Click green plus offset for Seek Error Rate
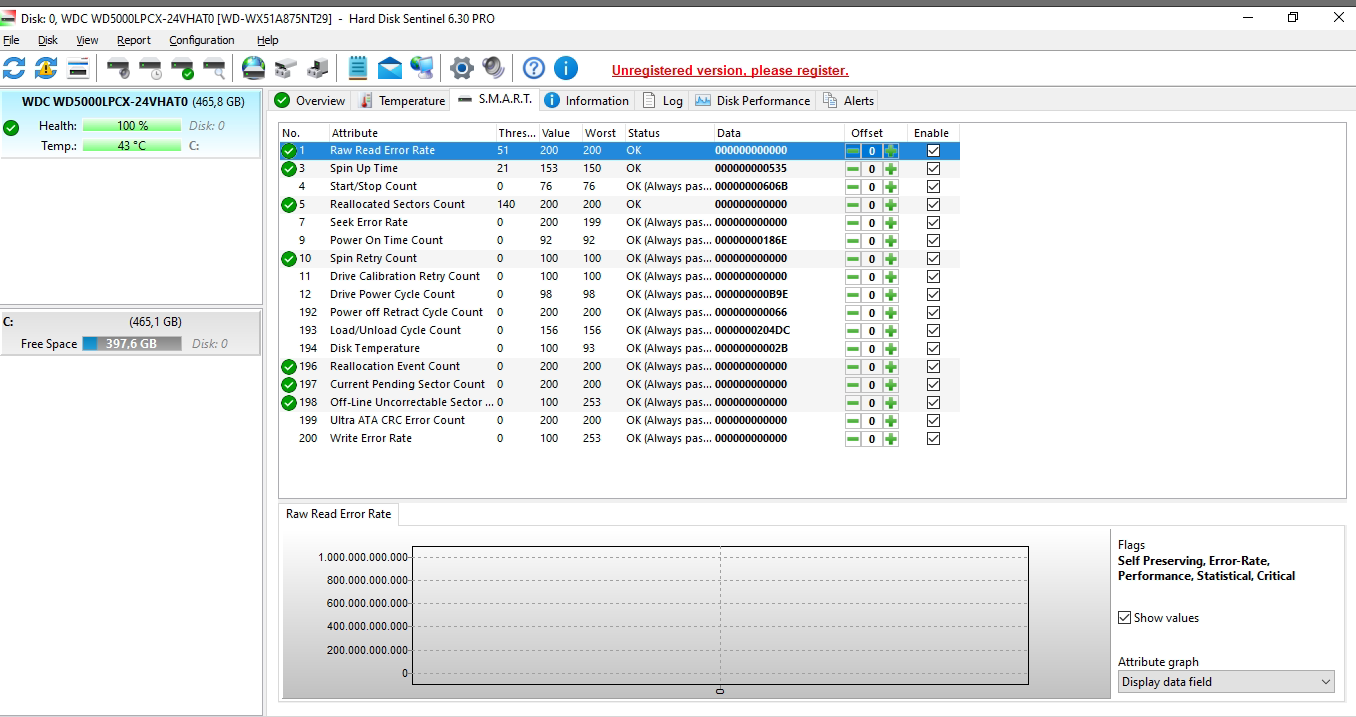The image size is (1356, 717). tap(890, 223)
